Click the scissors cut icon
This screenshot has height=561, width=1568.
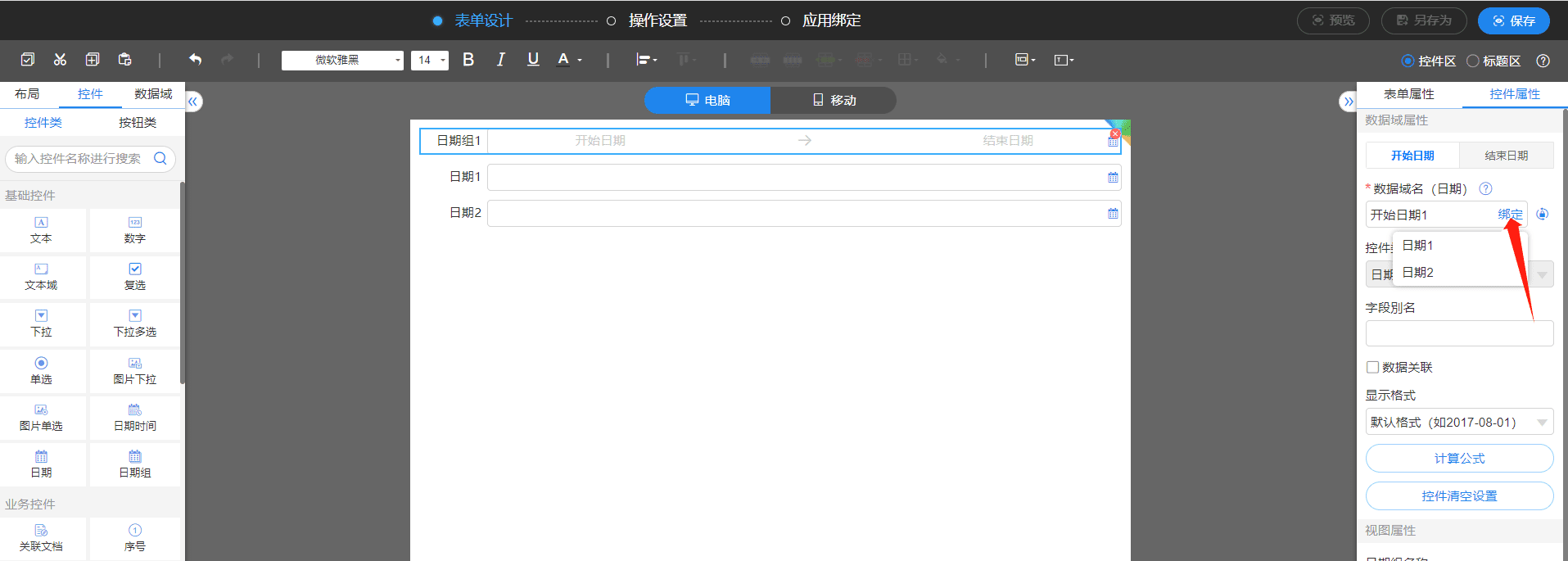pos(60,59)
